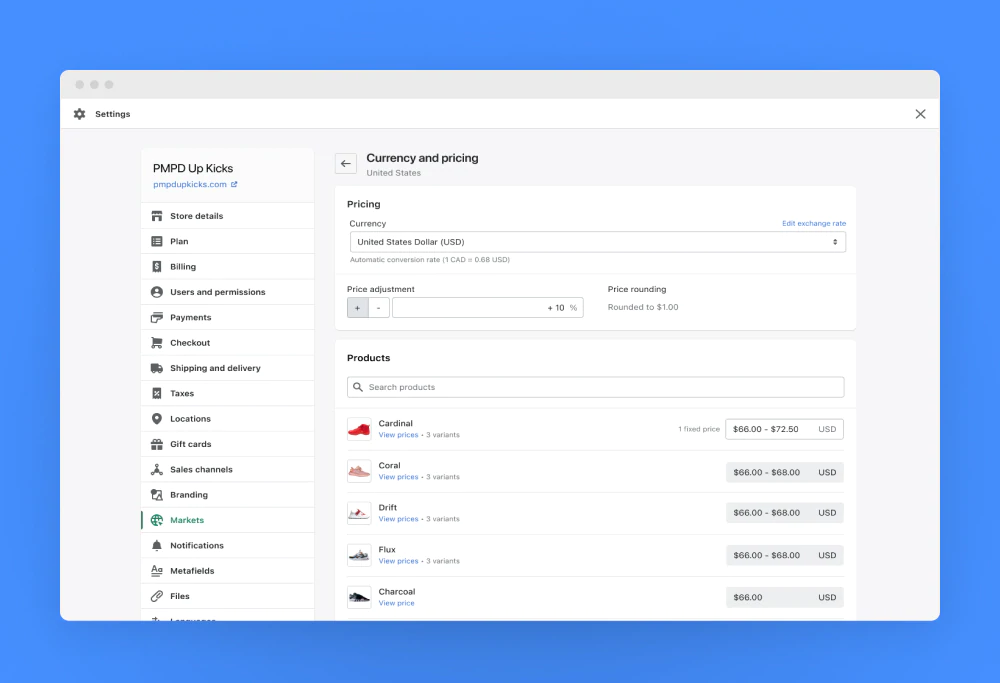This screenshot has height=683, width=1000.
Task: Click the Files paperclip icon
Action: point(157,596)
